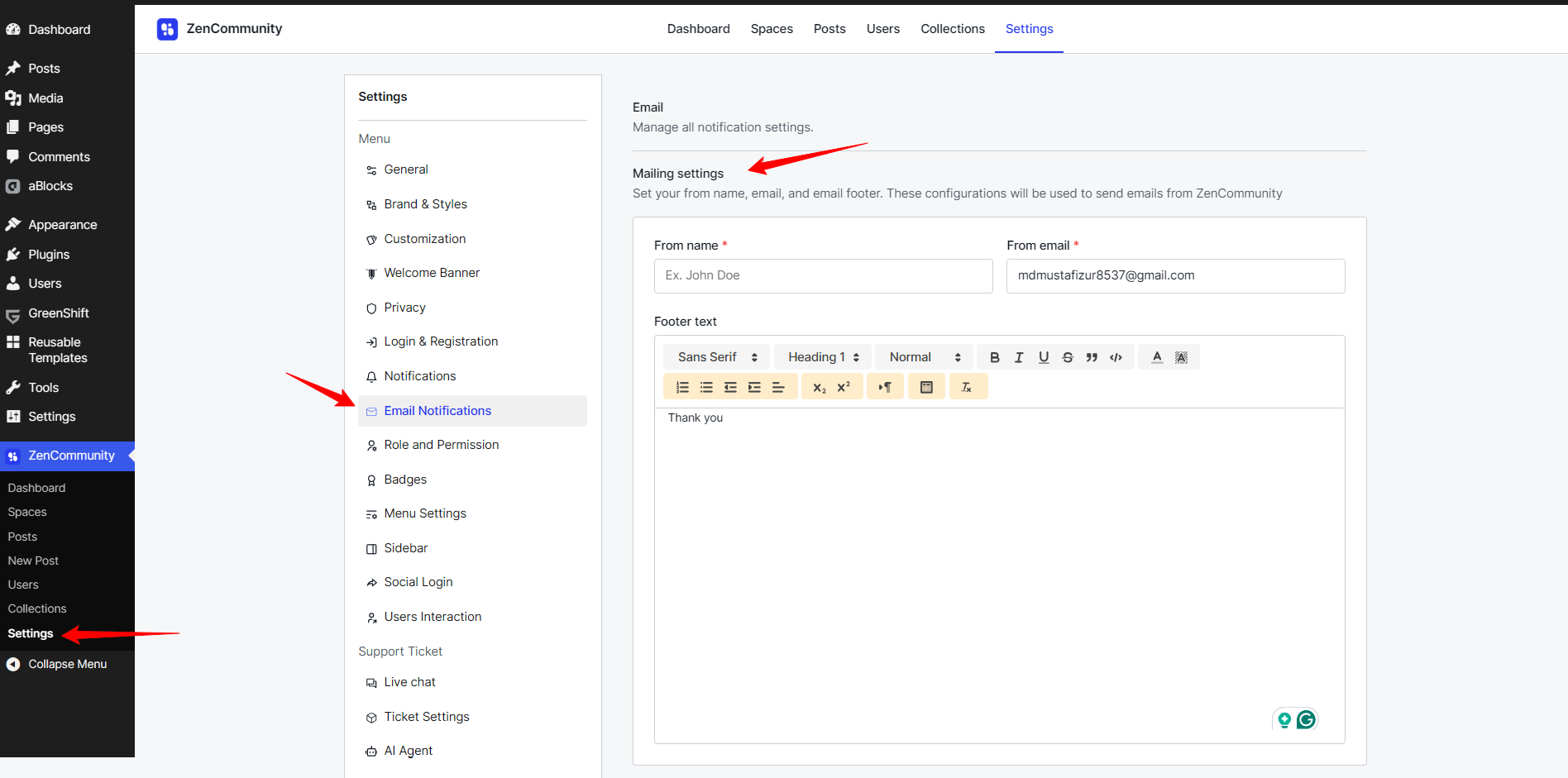Viewport: 1568px width, 778px height.
Task: Open Reusable Templates in admin sidebar
Action: [67, 350]
